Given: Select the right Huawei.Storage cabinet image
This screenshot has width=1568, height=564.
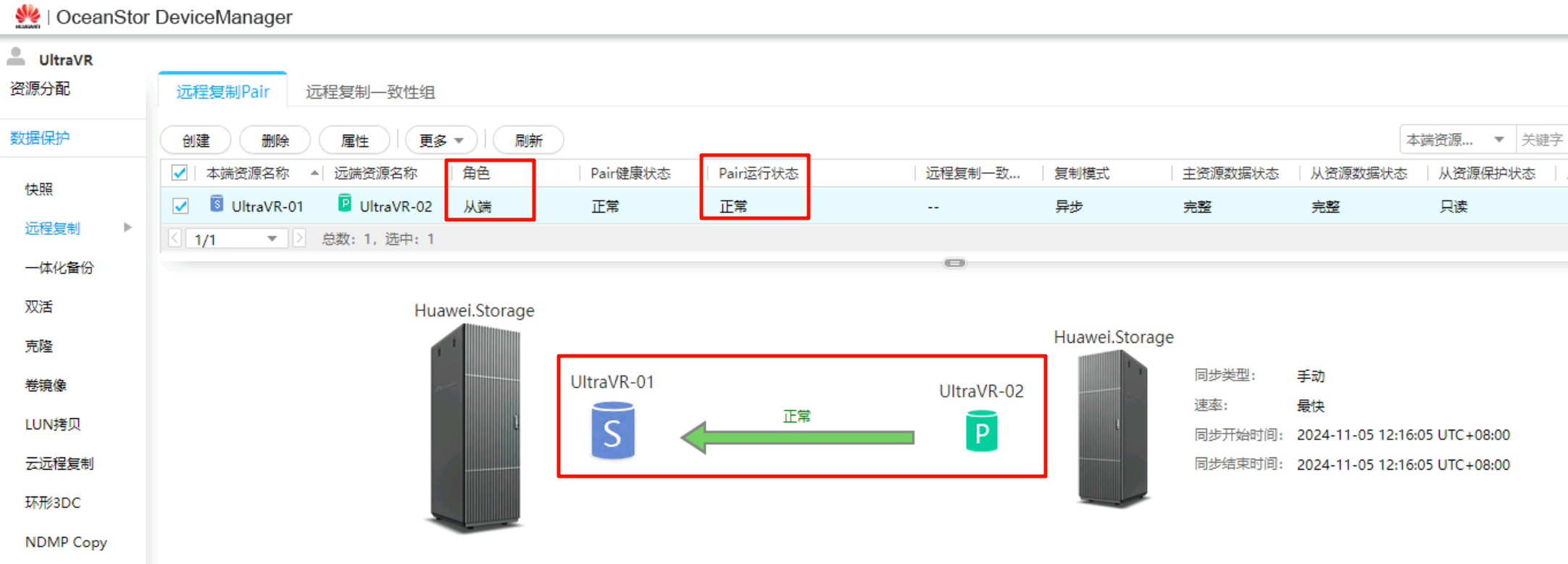Looking at the screenshot, I should point(1112,428).
